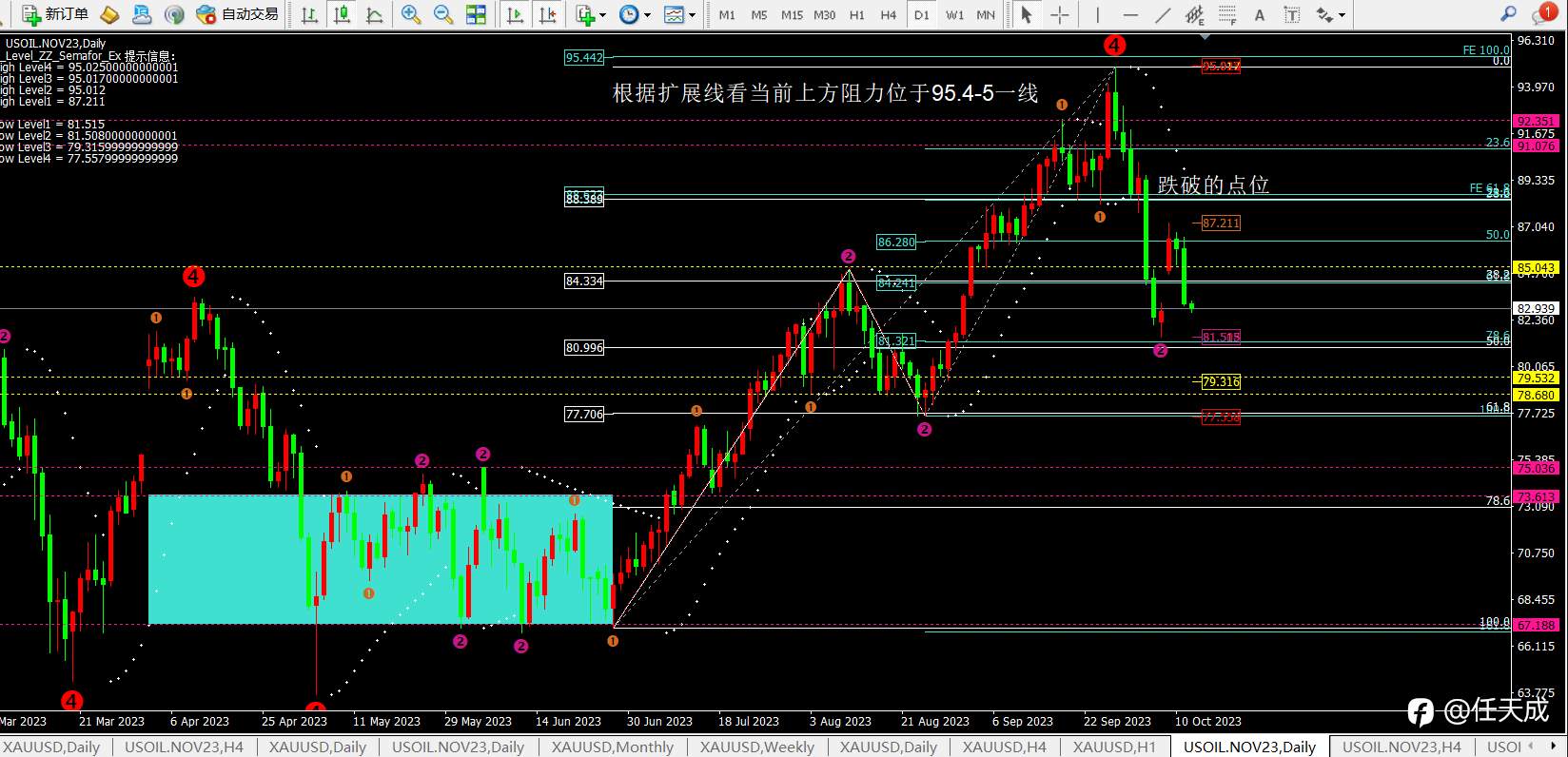
Task: Click the periods clock icon
Action: pyautogui.click(x=628, y=14)
